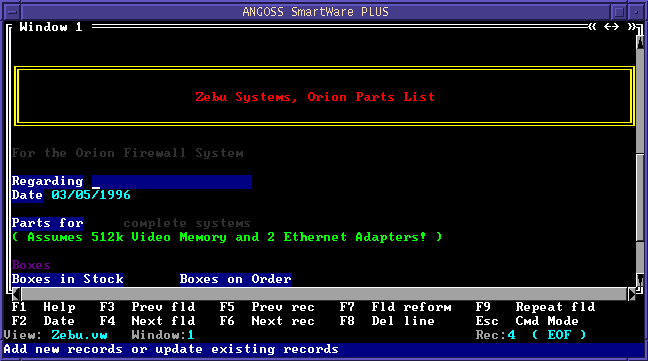This screenshot has height=361, width=648.
Task: Click the view name 'Zebu.vw'
Action: pyautogui.click(x=79, y=335)
